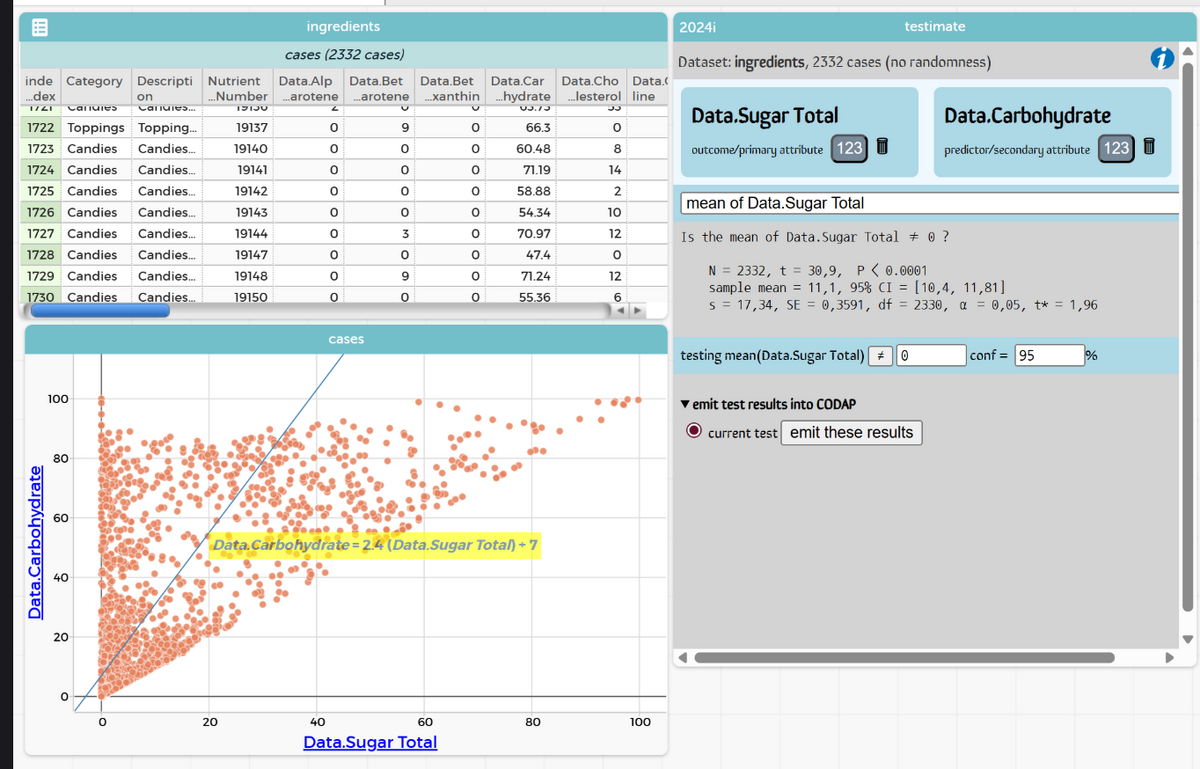The width and height of the screenshot is (1200, 769).
Task: Click the Nutrient Number column header
Action: [236, 88]
